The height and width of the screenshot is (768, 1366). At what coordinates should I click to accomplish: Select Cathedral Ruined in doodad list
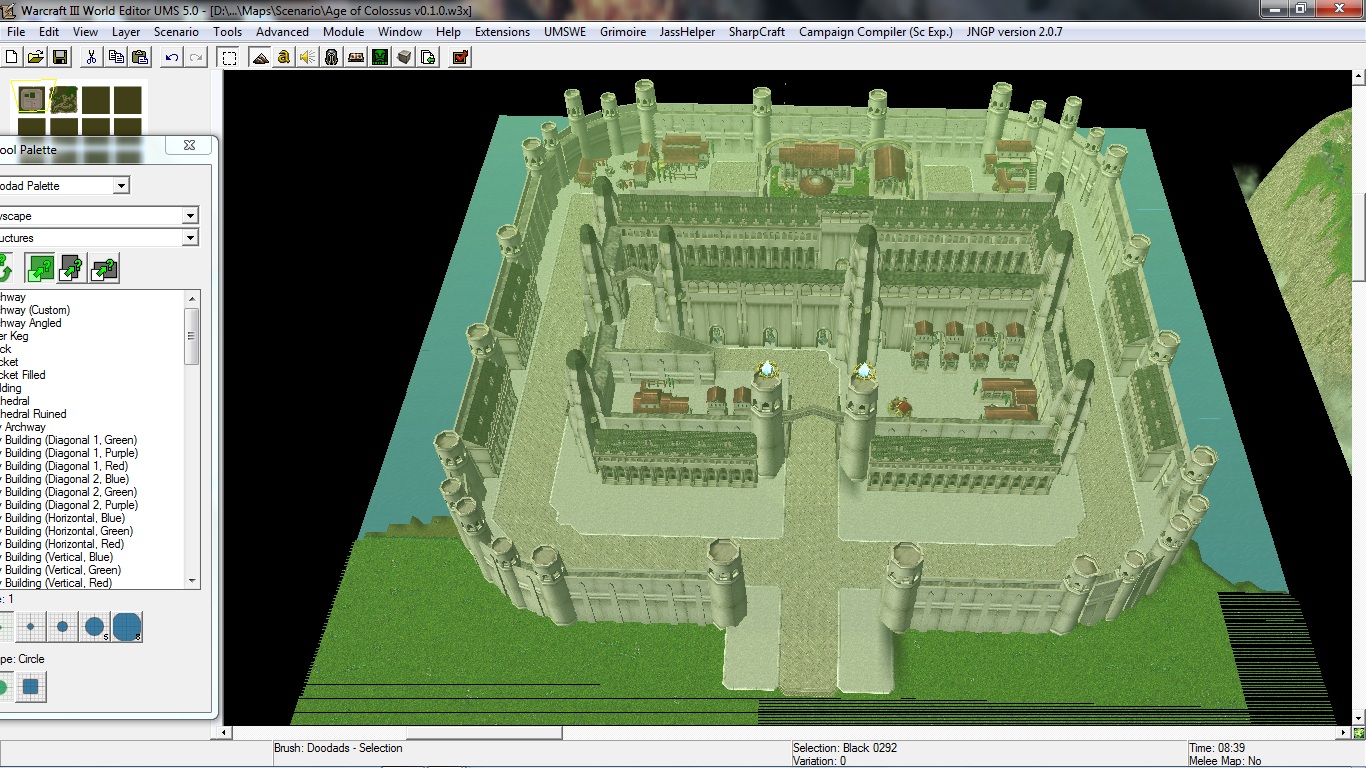click(33, 414)
